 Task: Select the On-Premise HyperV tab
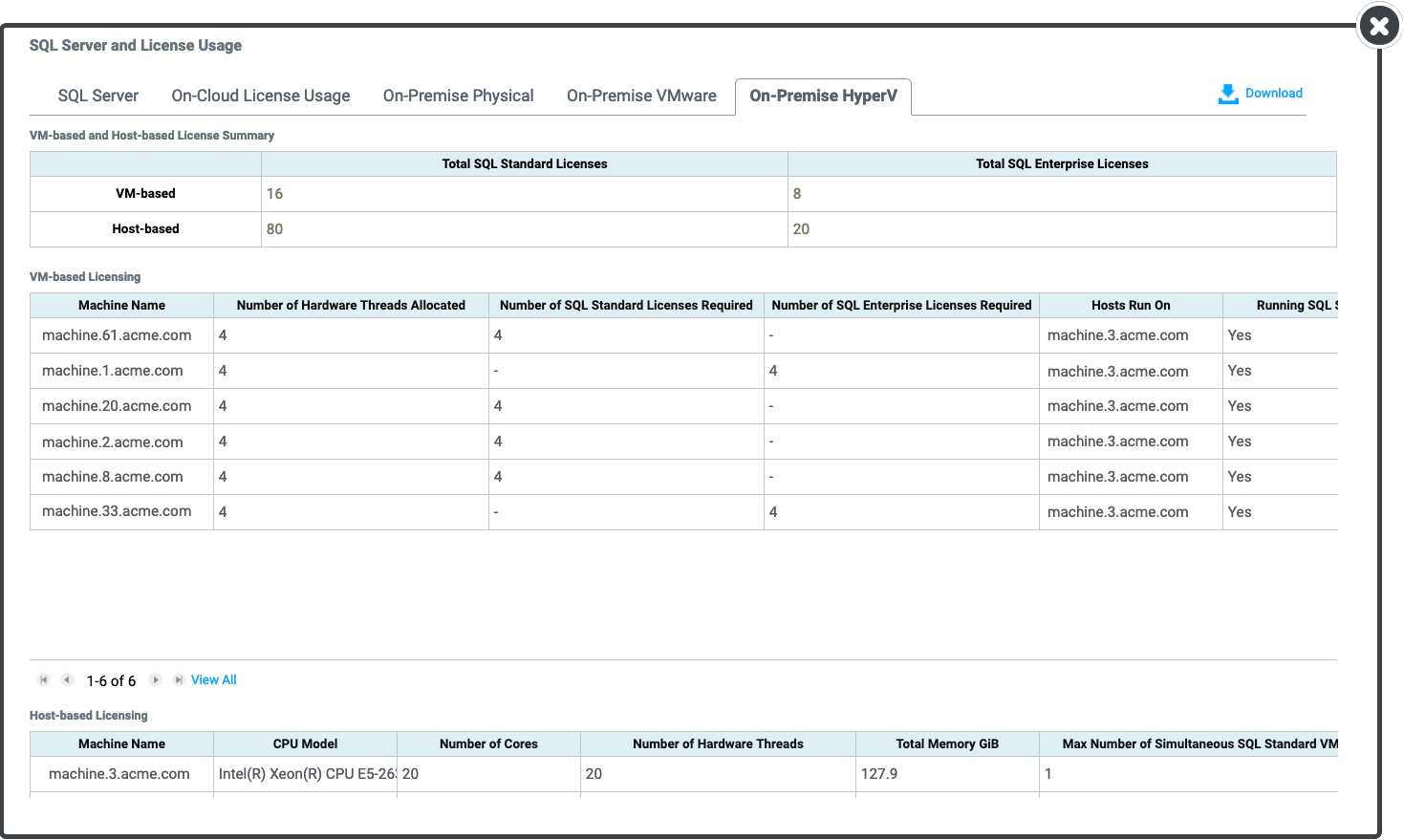pyautogui.click(x=823, y=96)
